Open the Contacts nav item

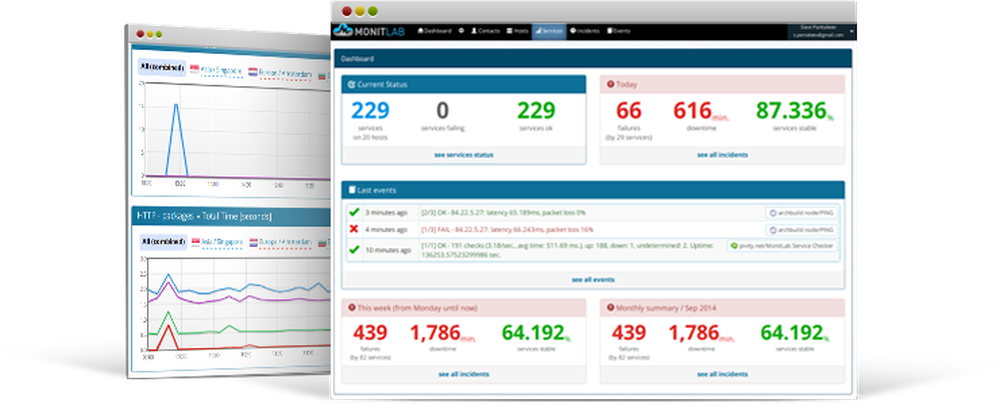pyautogui.click(x=485, y=31)
